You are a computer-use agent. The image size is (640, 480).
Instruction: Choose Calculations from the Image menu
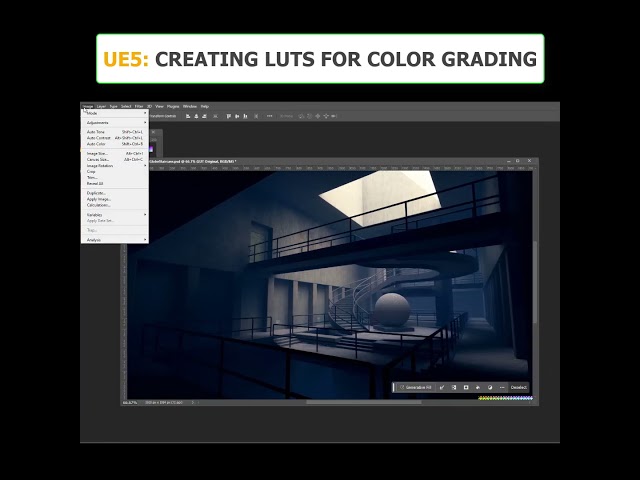[x=115, y=205]
